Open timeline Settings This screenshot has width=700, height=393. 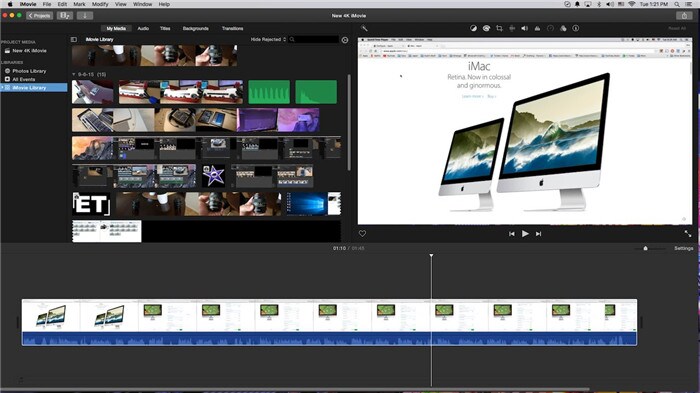coord(683,248)
